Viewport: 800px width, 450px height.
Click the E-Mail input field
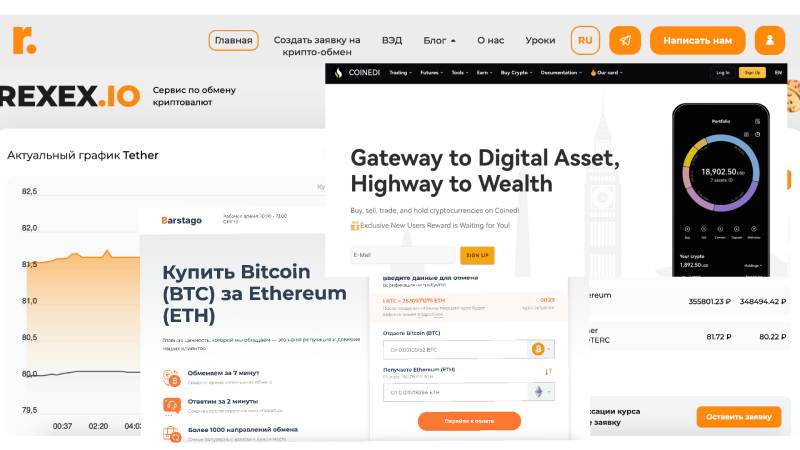[404, 255]
